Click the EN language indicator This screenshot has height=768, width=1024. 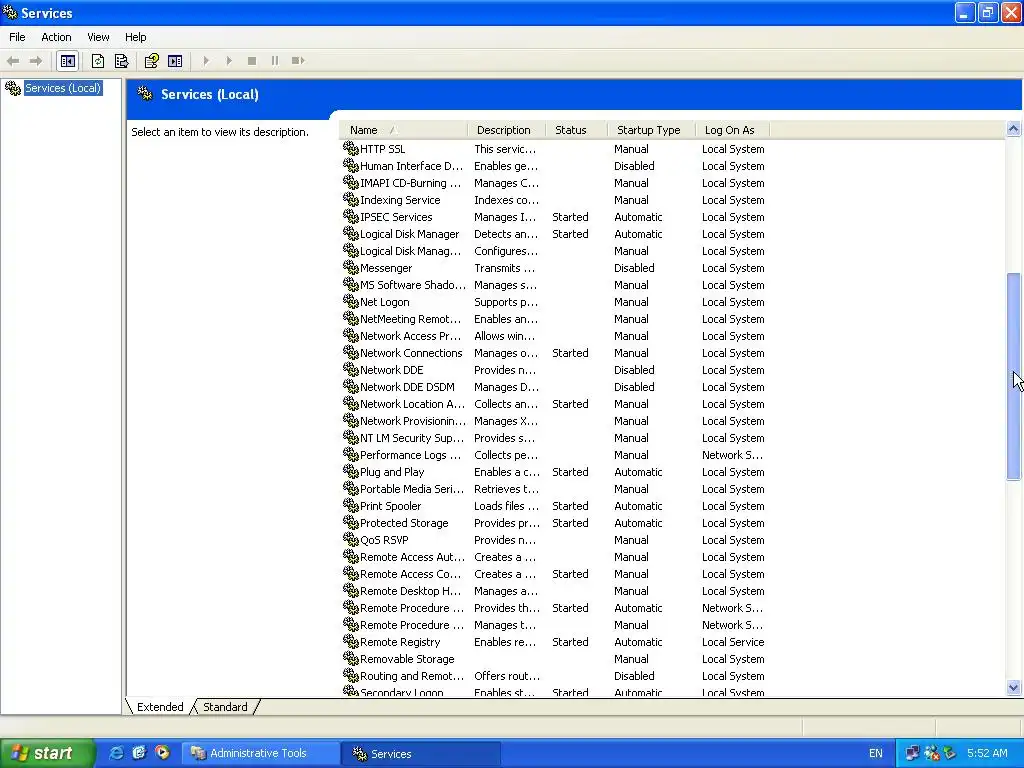tap(876, 753)
